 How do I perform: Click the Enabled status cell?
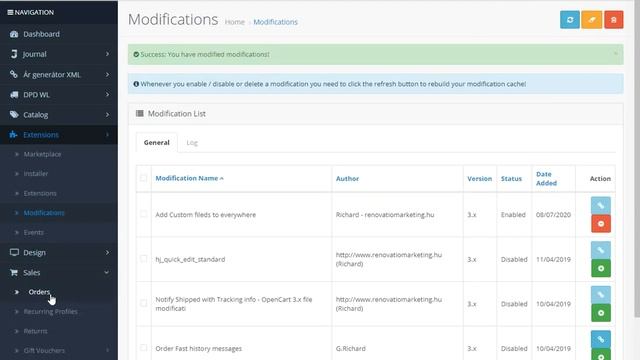coord(513,215)
